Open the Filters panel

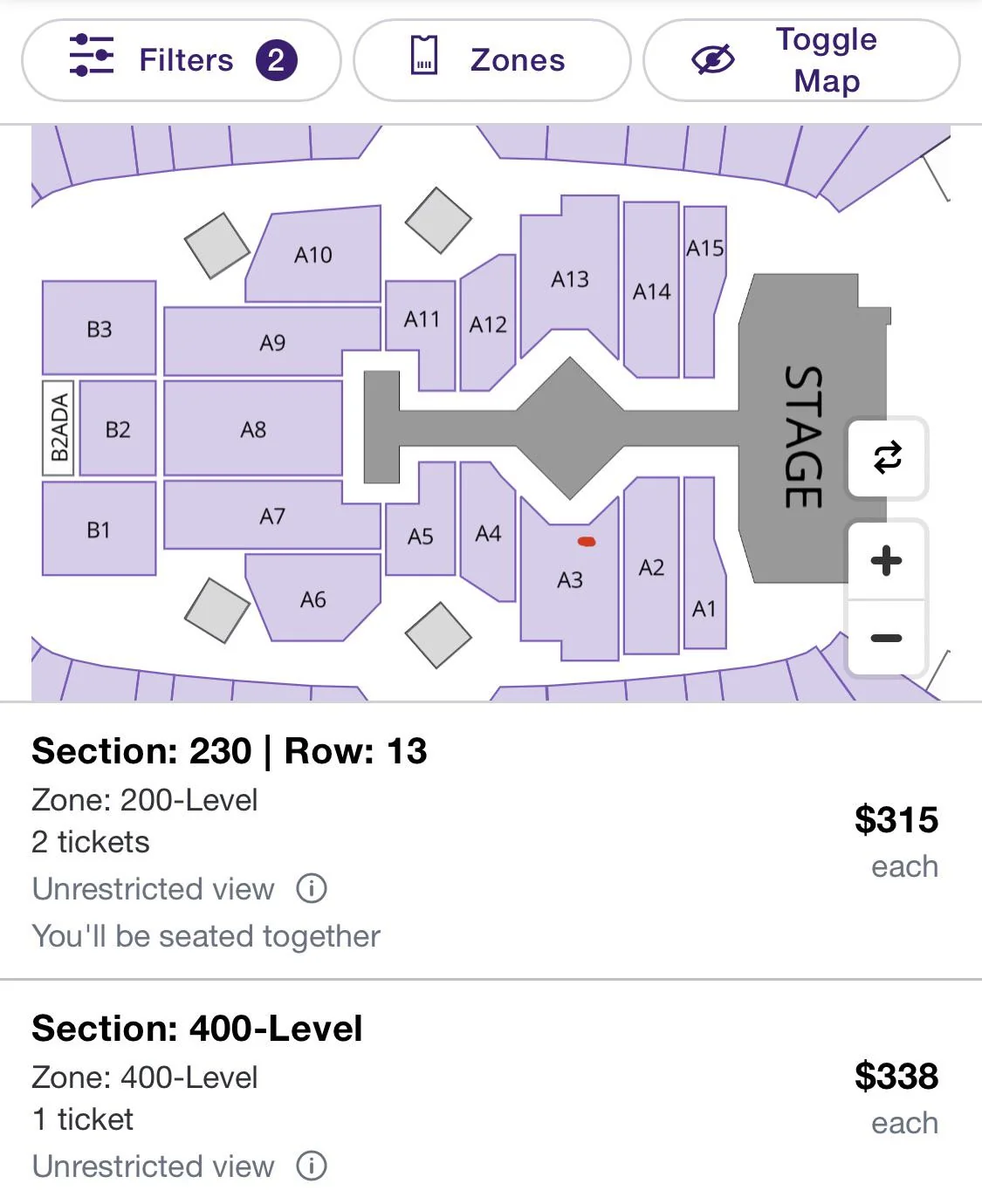click(x=181, y=60)
